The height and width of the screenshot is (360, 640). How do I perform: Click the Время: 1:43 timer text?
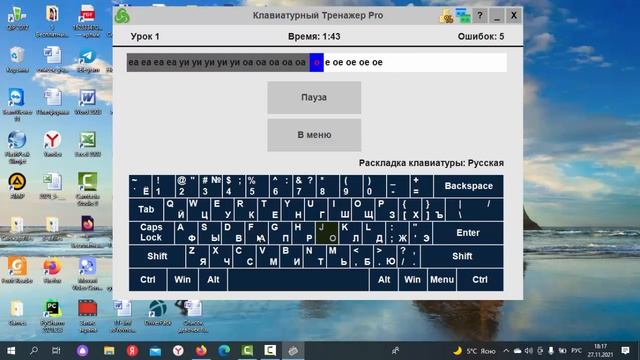[x=314, y=36]
